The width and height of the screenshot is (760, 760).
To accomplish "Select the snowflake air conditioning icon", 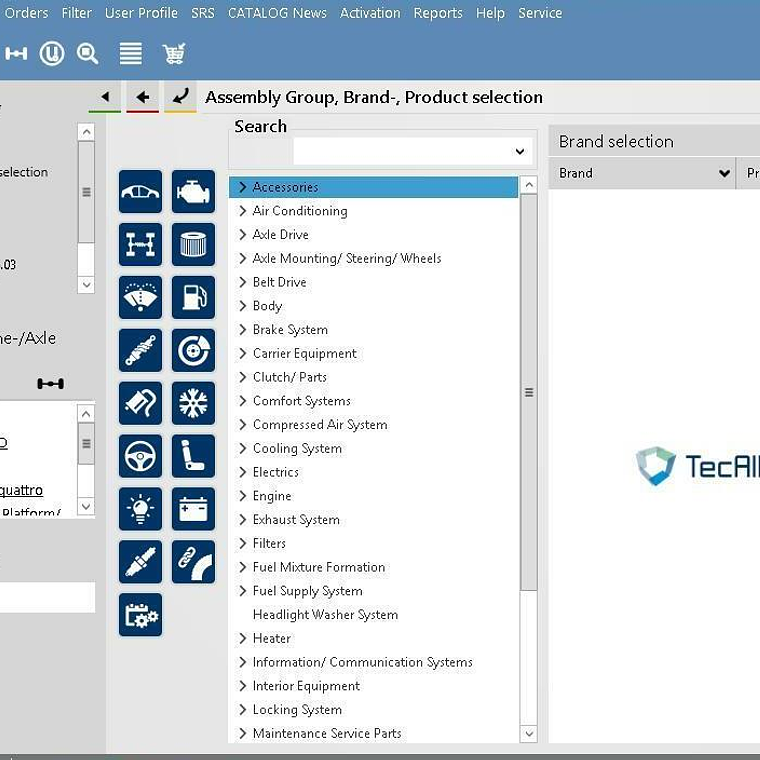I will click(193, 403).
